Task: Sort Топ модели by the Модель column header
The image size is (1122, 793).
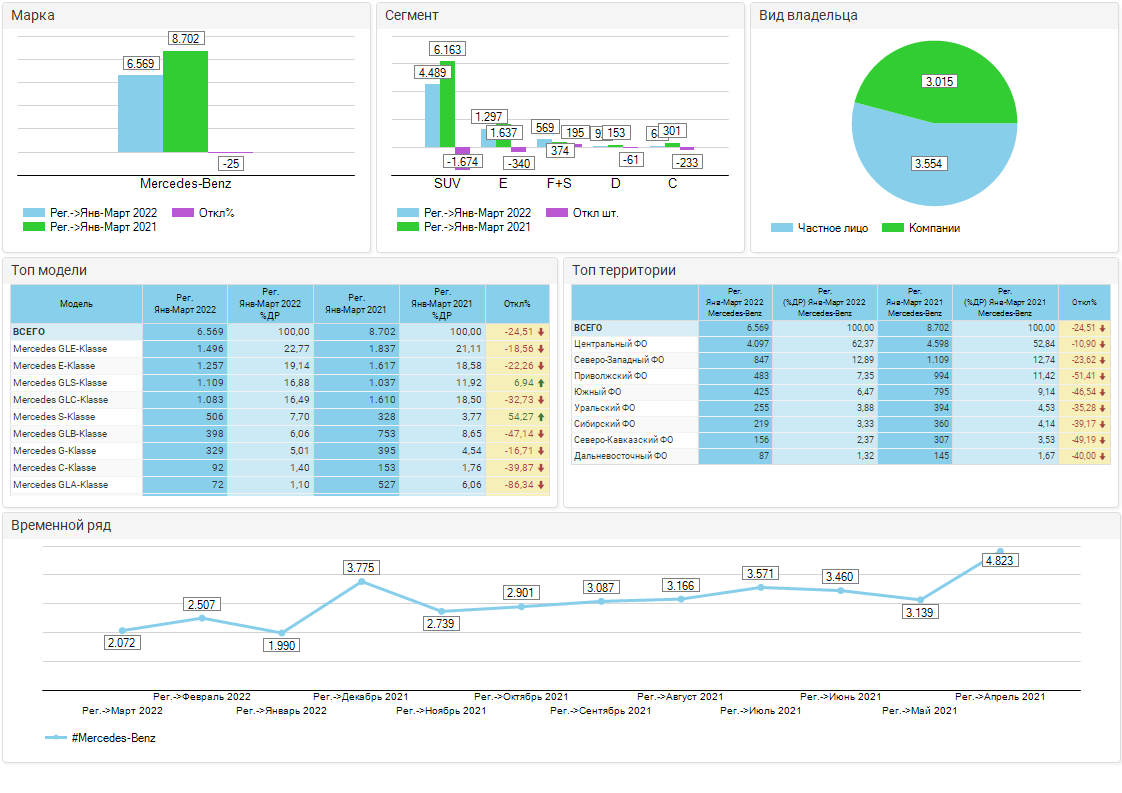Action: [76, 303]
